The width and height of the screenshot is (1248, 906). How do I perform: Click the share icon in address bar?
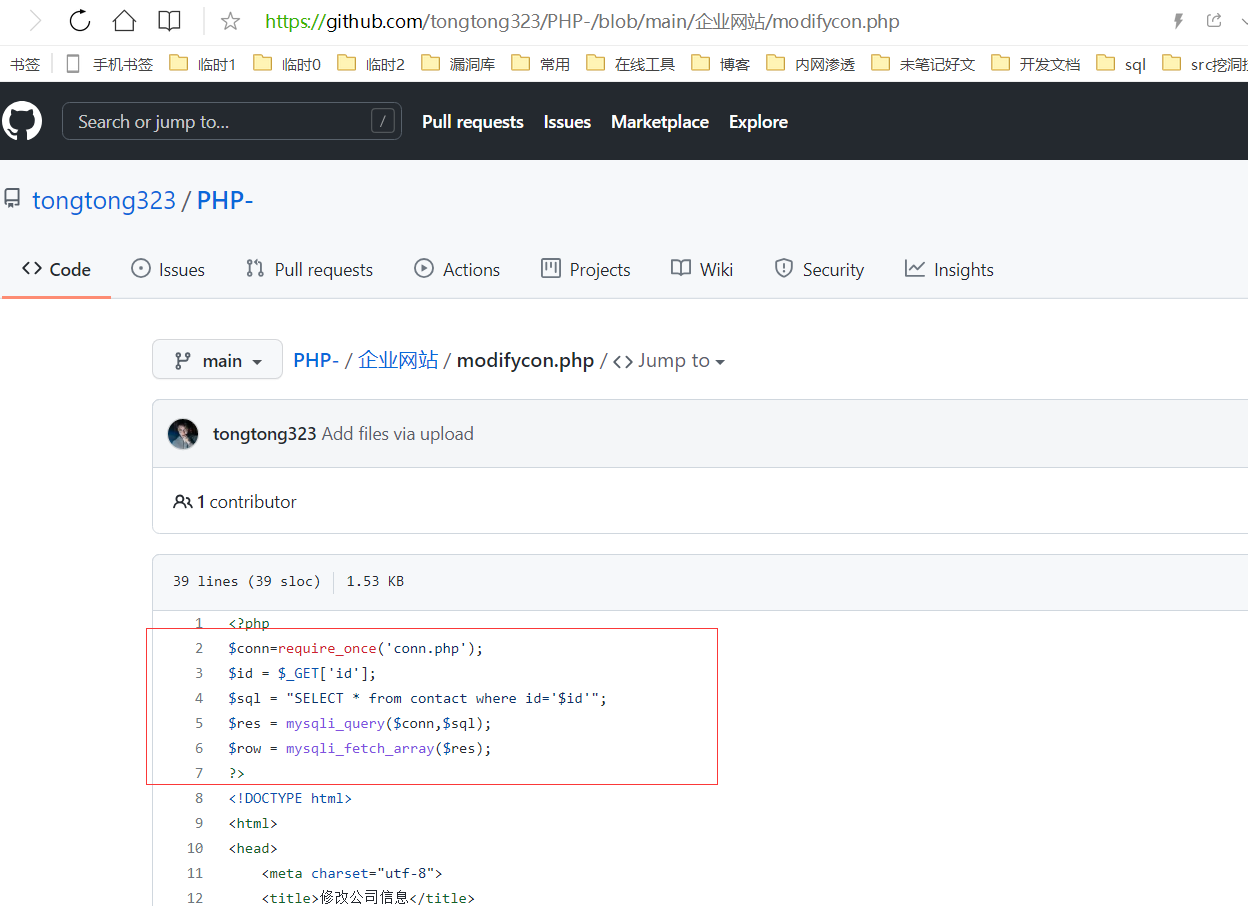pos(1214,21)
